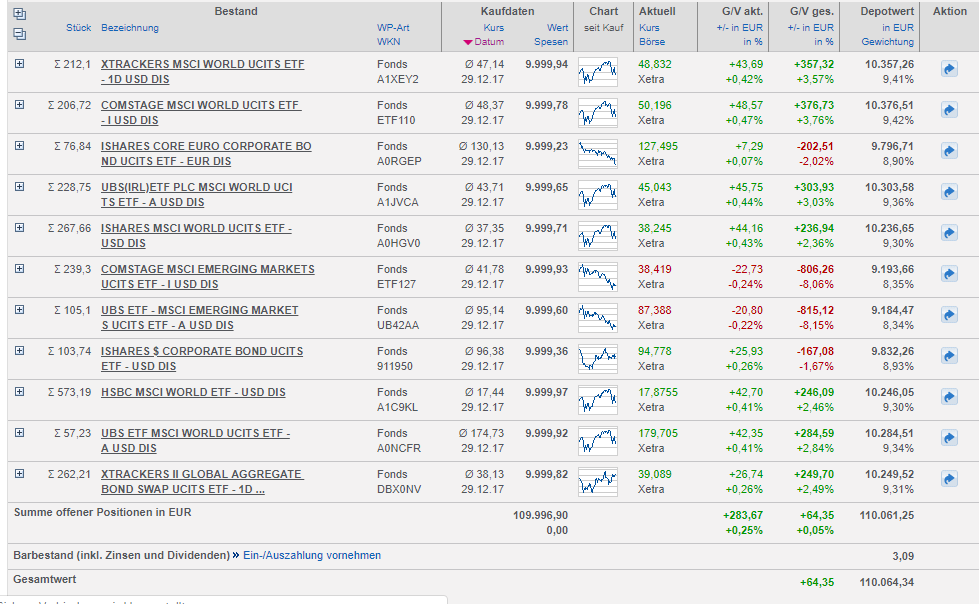The height and width of the screenshot is (604, 979).
Task: Expand the HSBC MSCI WORLD ETF row
Action: click(x=19, y=391)
